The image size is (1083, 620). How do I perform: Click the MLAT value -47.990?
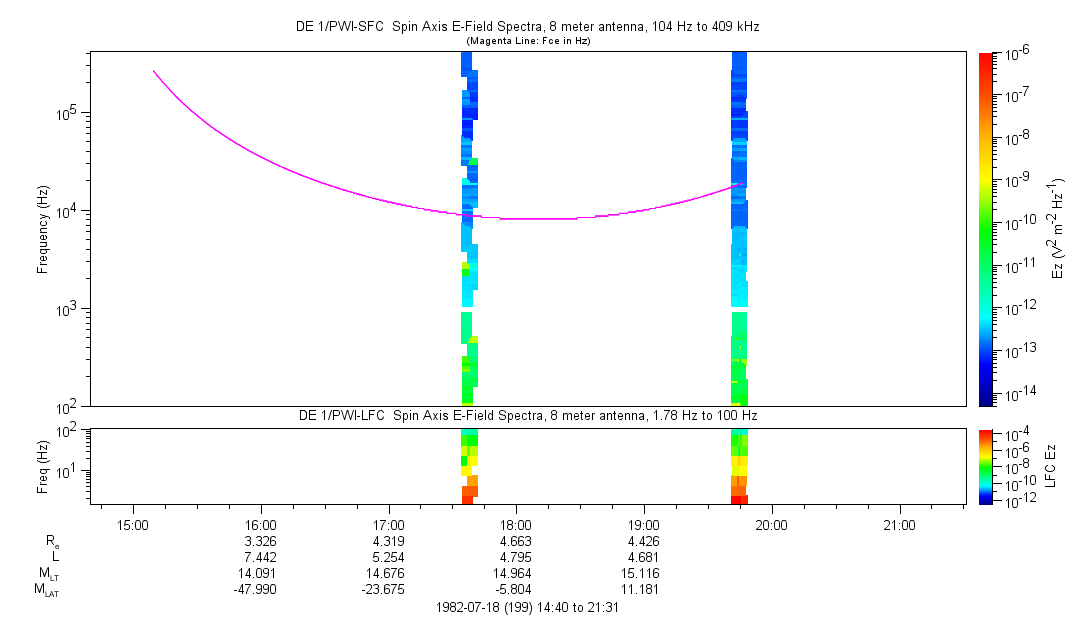pos(260,589)
